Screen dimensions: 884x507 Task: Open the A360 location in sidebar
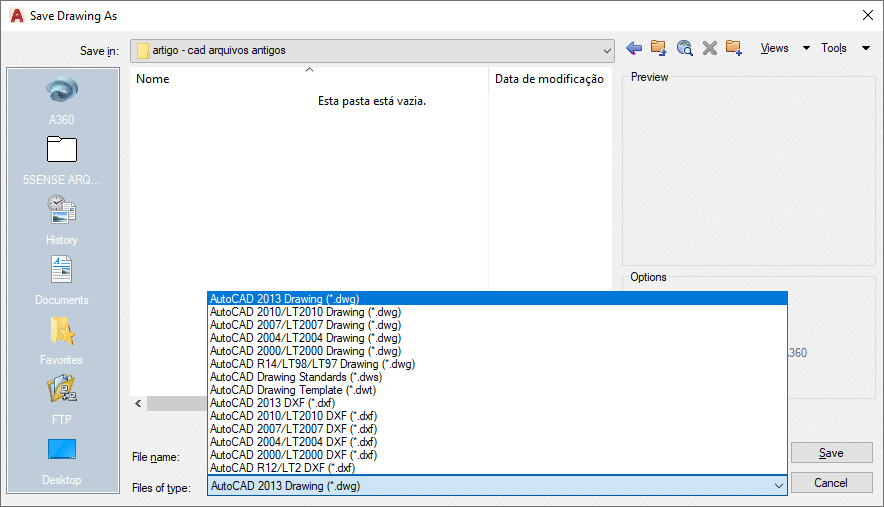coord(61,100)
